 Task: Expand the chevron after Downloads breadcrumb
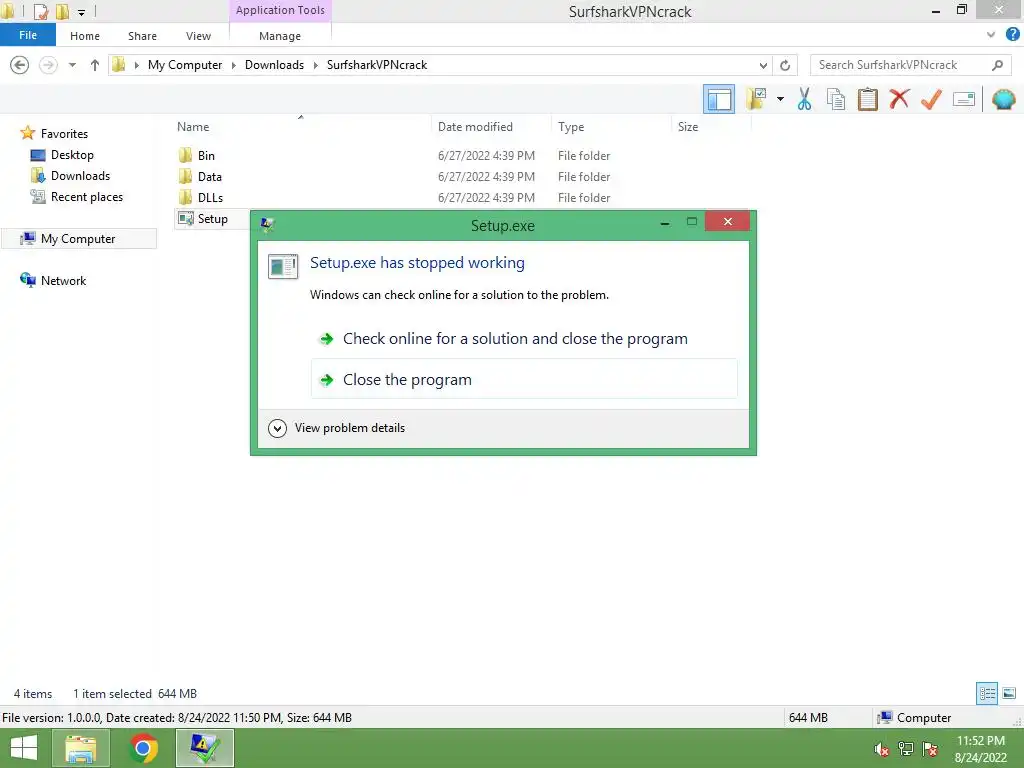pyautogui.click(x=315, y=65)
